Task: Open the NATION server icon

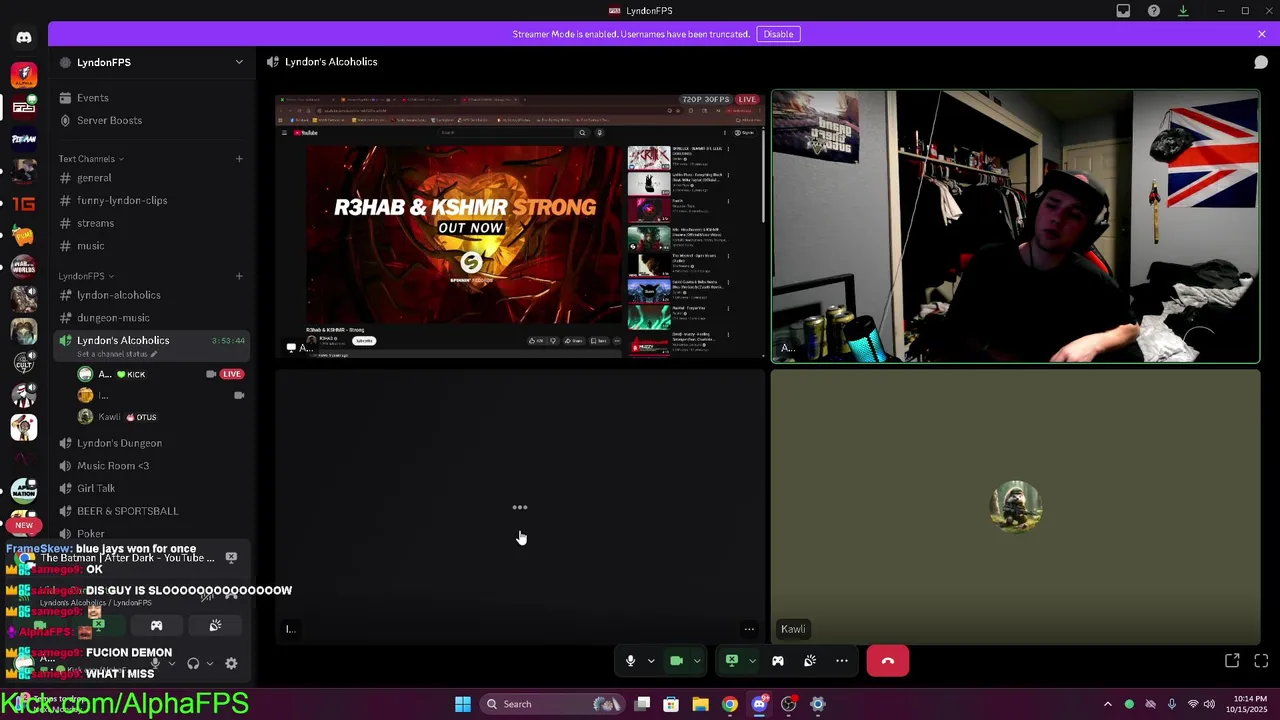Action: coord(24,490)
